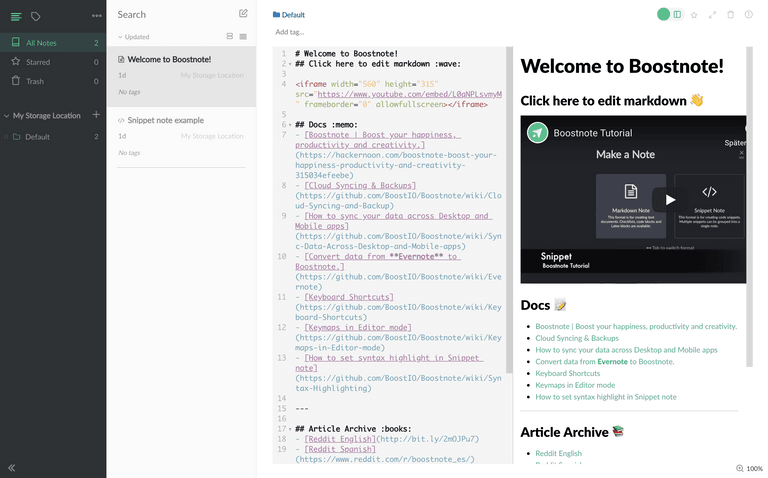Open the Updated sort dropdown

tap(133, 37)
